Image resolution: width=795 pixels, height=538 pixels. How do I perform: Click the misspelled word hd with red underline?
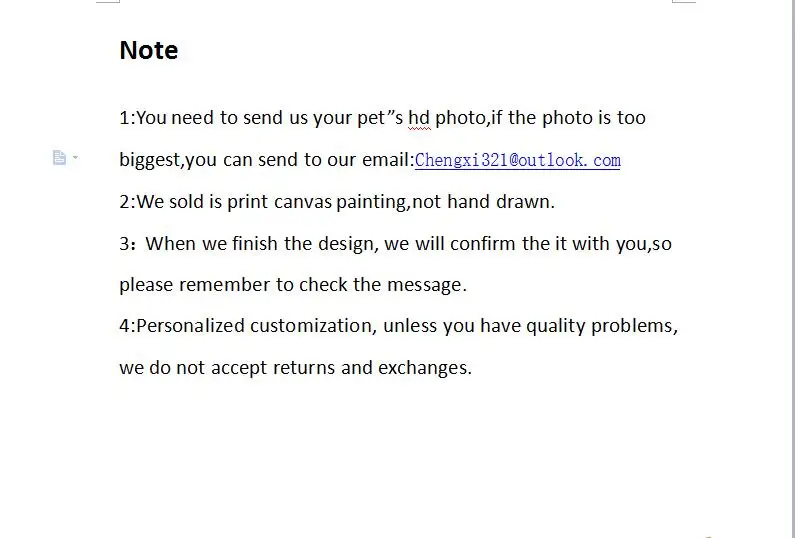[x=419, y=118]
